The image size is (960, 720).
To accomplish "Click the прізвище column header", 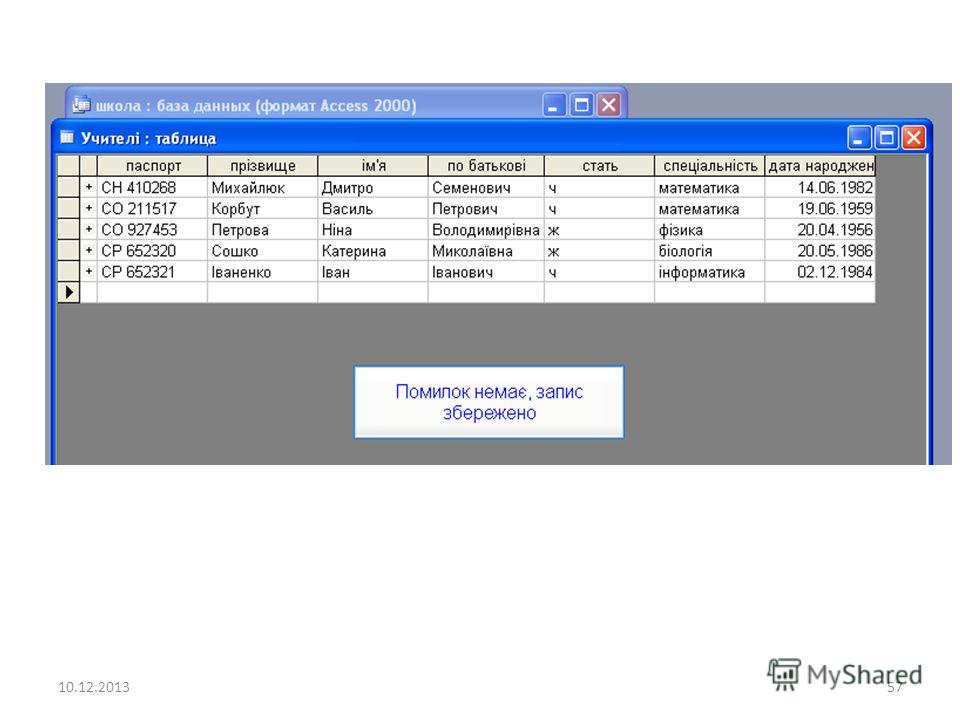I will [263, 166].
